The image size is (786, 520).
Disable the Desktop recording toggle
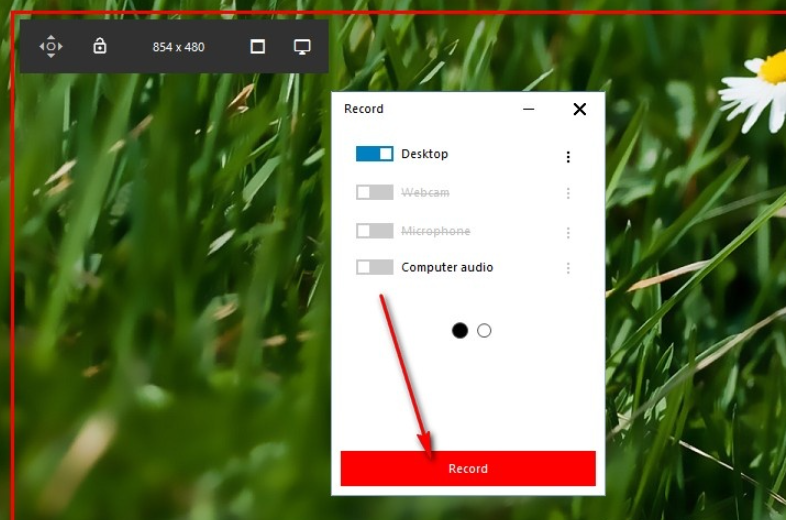(x=375, y=154)
